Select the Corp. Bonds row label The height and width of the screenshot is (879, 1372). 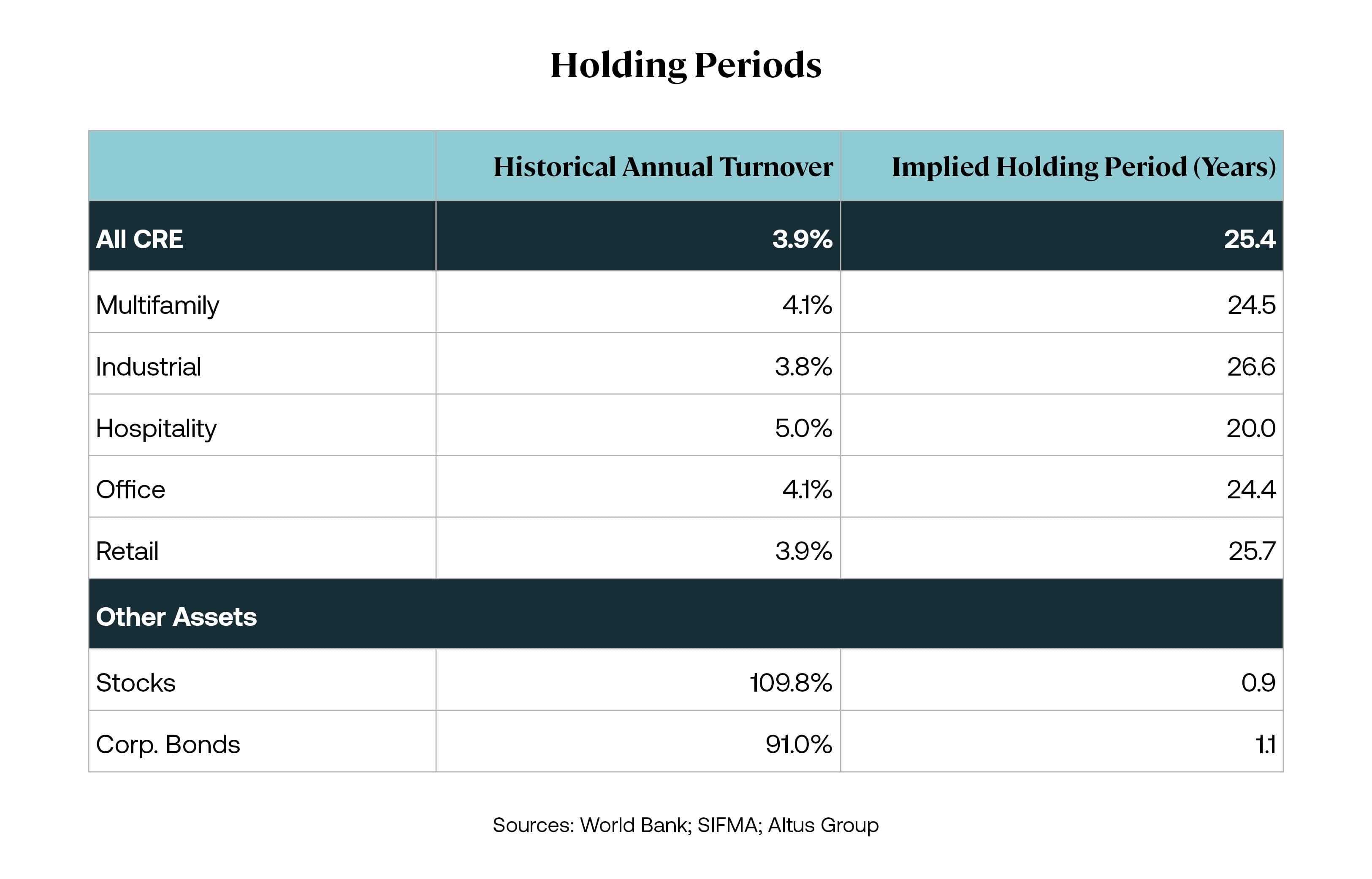pyautogui.click(x=168, y=744)
